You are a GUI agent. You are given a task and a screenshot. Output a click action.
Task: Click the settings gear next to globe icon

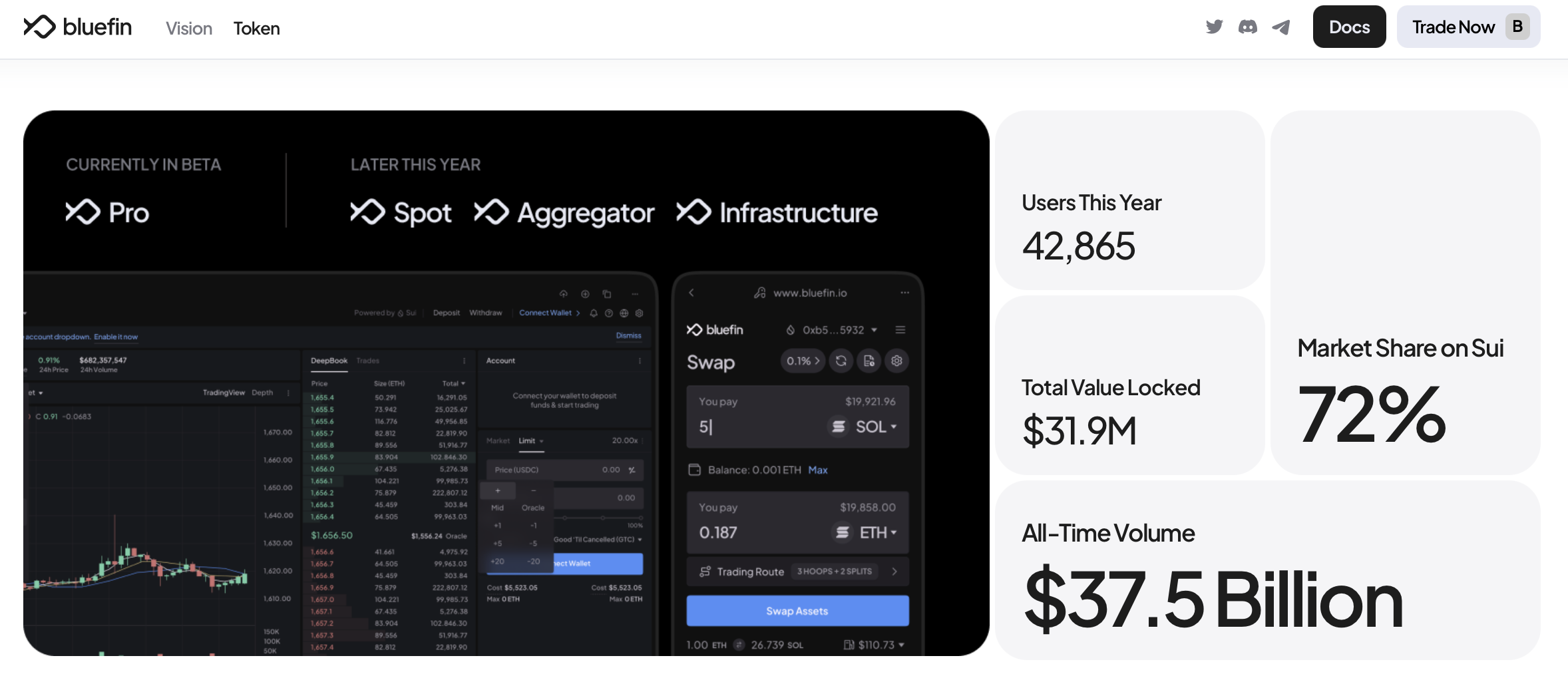tap(639, 313)
